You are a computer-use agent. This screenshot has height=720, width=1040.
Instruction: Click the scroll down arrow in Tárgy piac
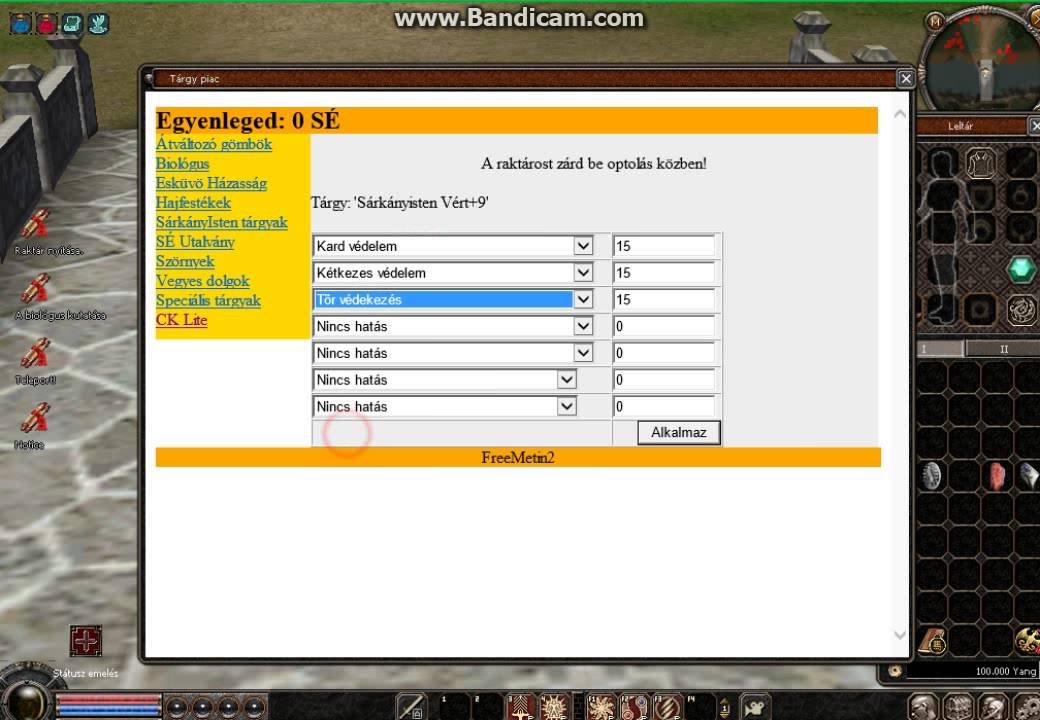coord(900,634)
